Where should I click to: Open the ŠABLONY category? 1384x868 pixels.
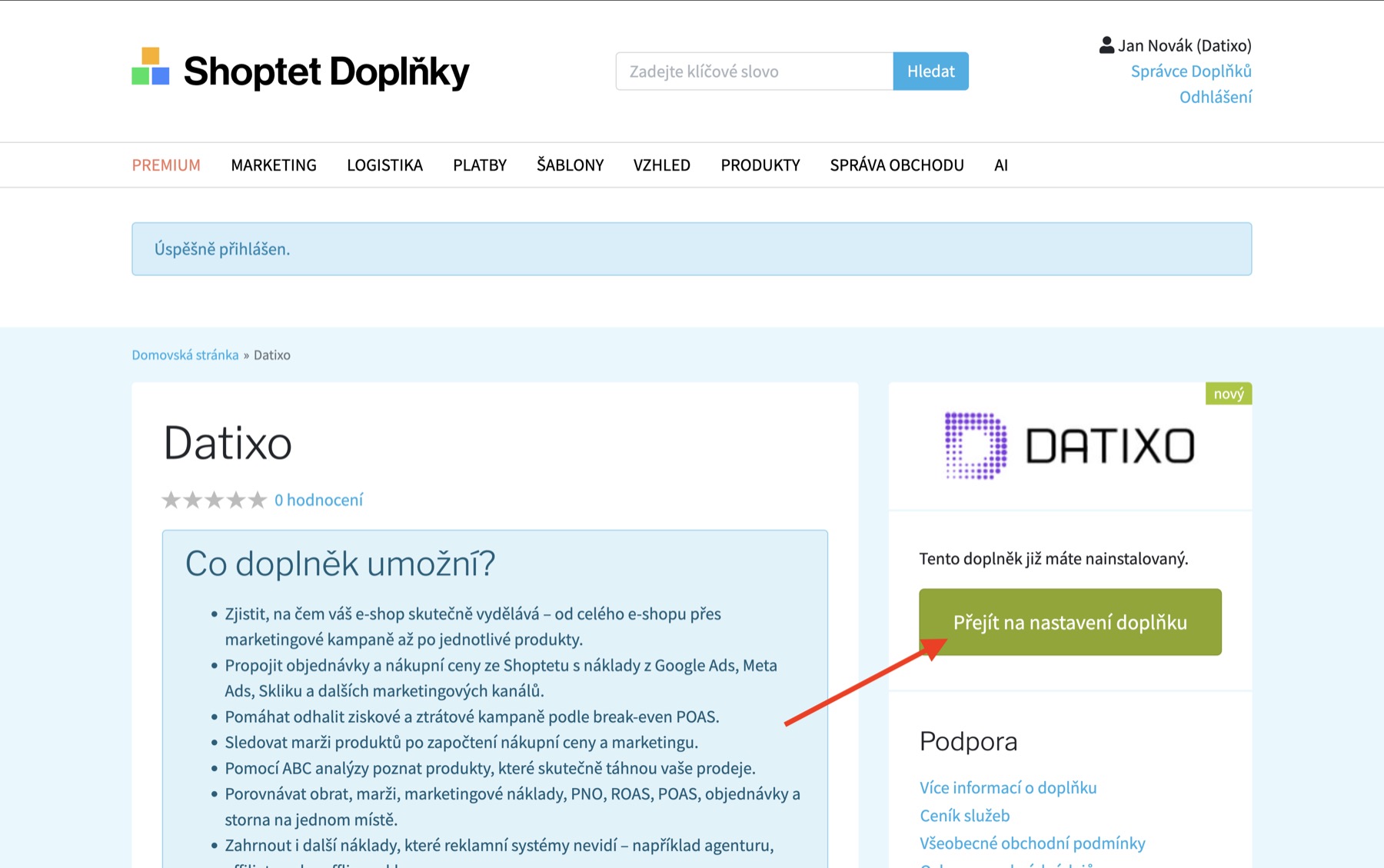(x=570, y=165)
